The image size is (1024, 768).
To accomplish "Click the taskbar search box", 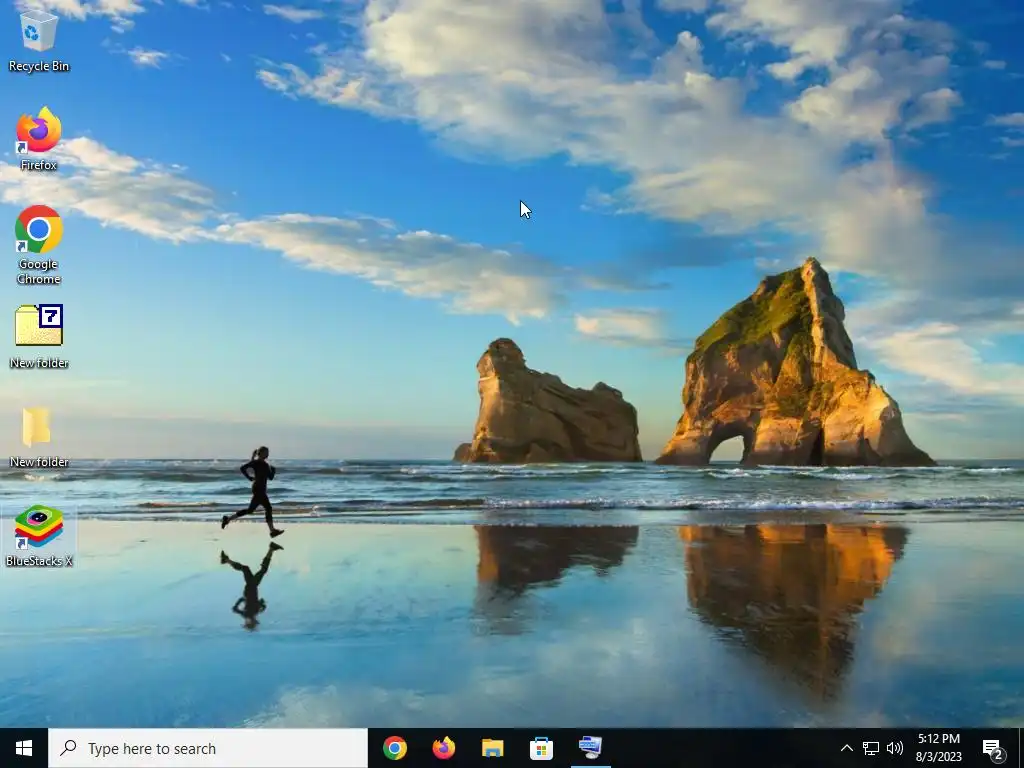I will click(x=208, y=748).
